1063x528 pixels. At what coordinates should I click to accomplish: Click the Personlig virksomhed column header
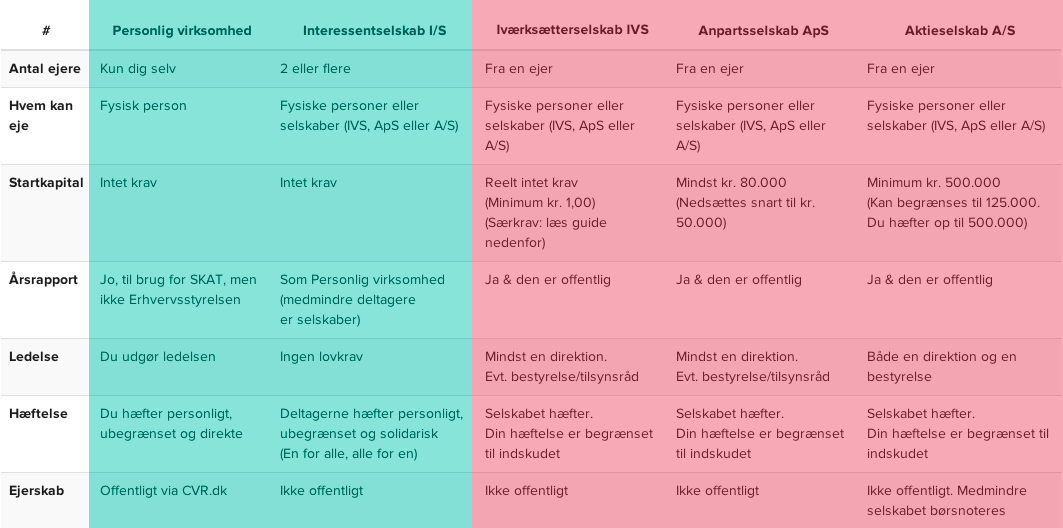click(x=182, y=31)
